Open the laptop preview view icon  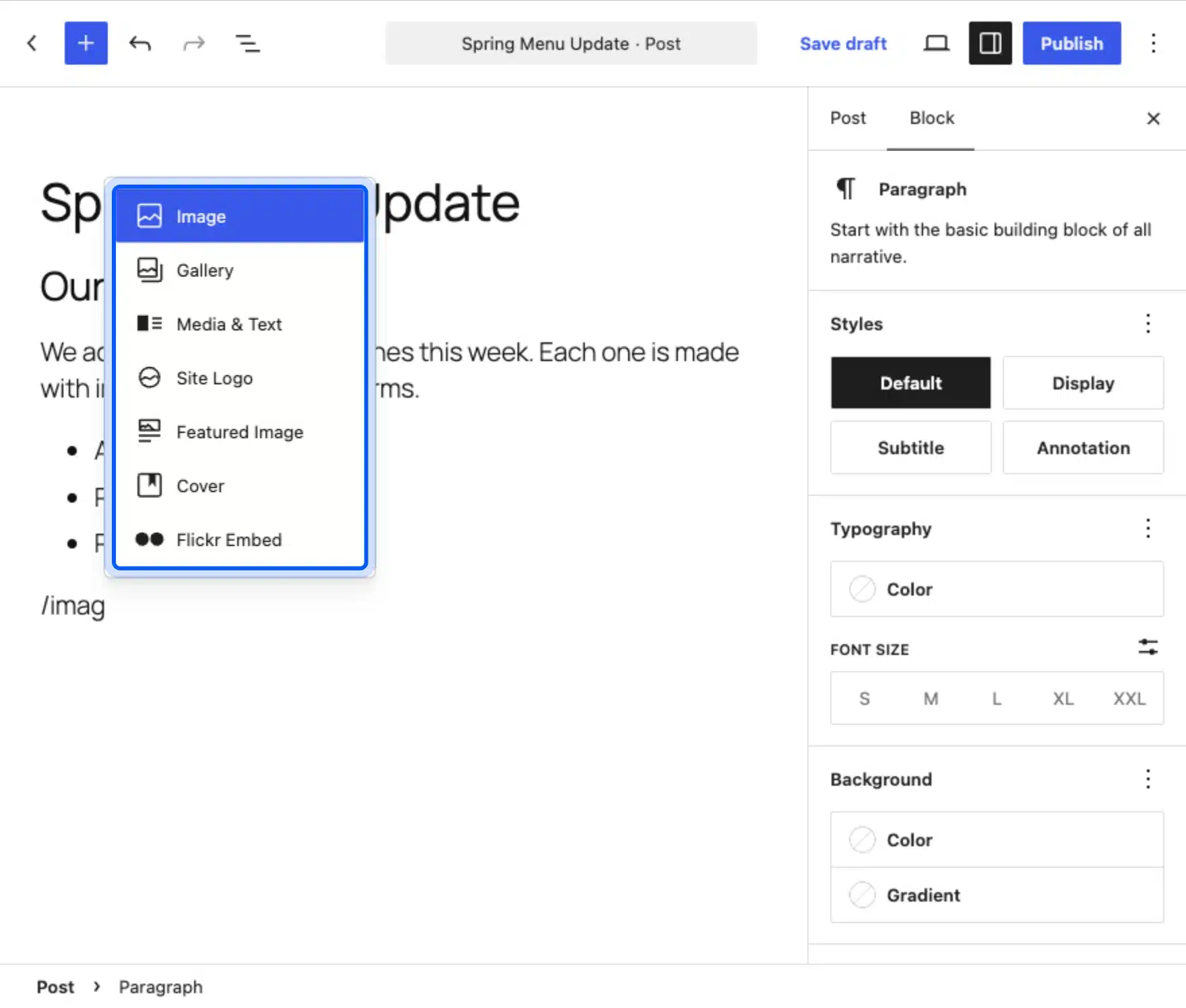tap(936, 43)
